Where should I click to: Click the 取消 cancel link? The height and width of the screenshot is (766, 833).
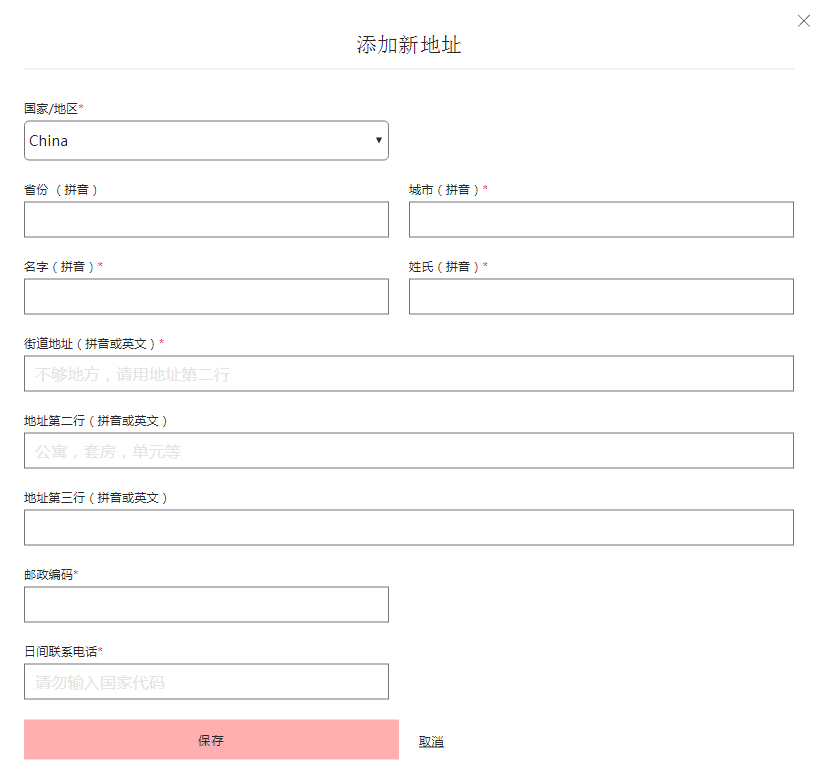point(431,740)
